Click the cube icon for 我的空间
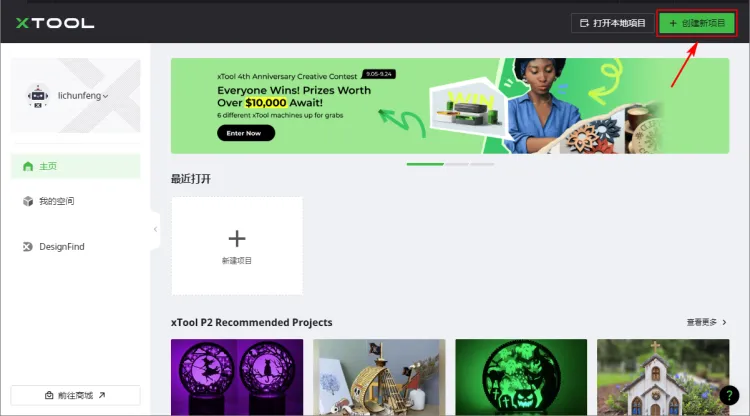Image resolution: width=750 pixels, height=416 pixels. click(28, 201)
